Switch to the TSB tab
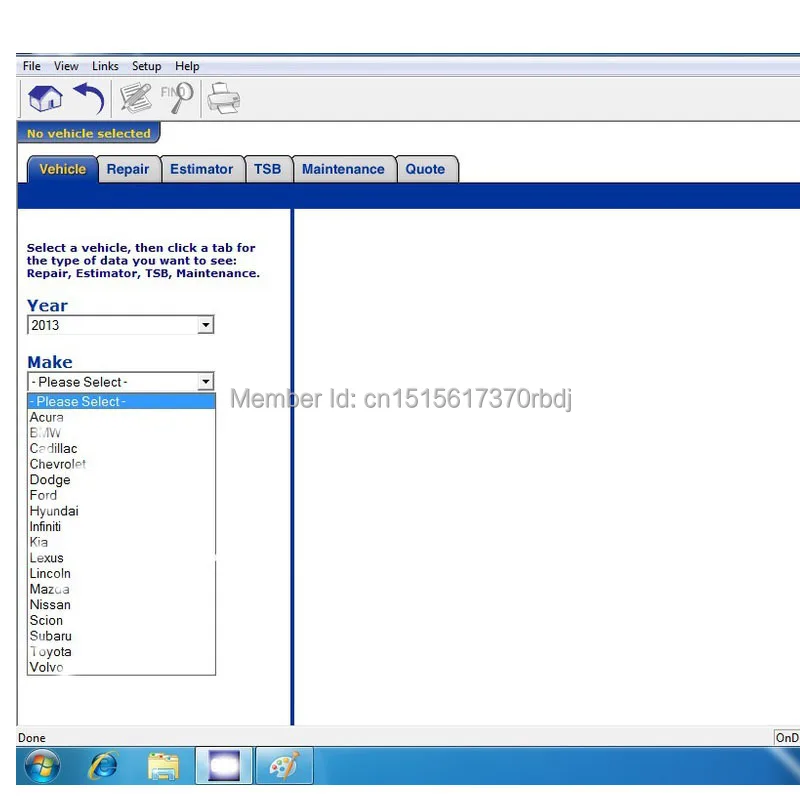 pos(268,169)
